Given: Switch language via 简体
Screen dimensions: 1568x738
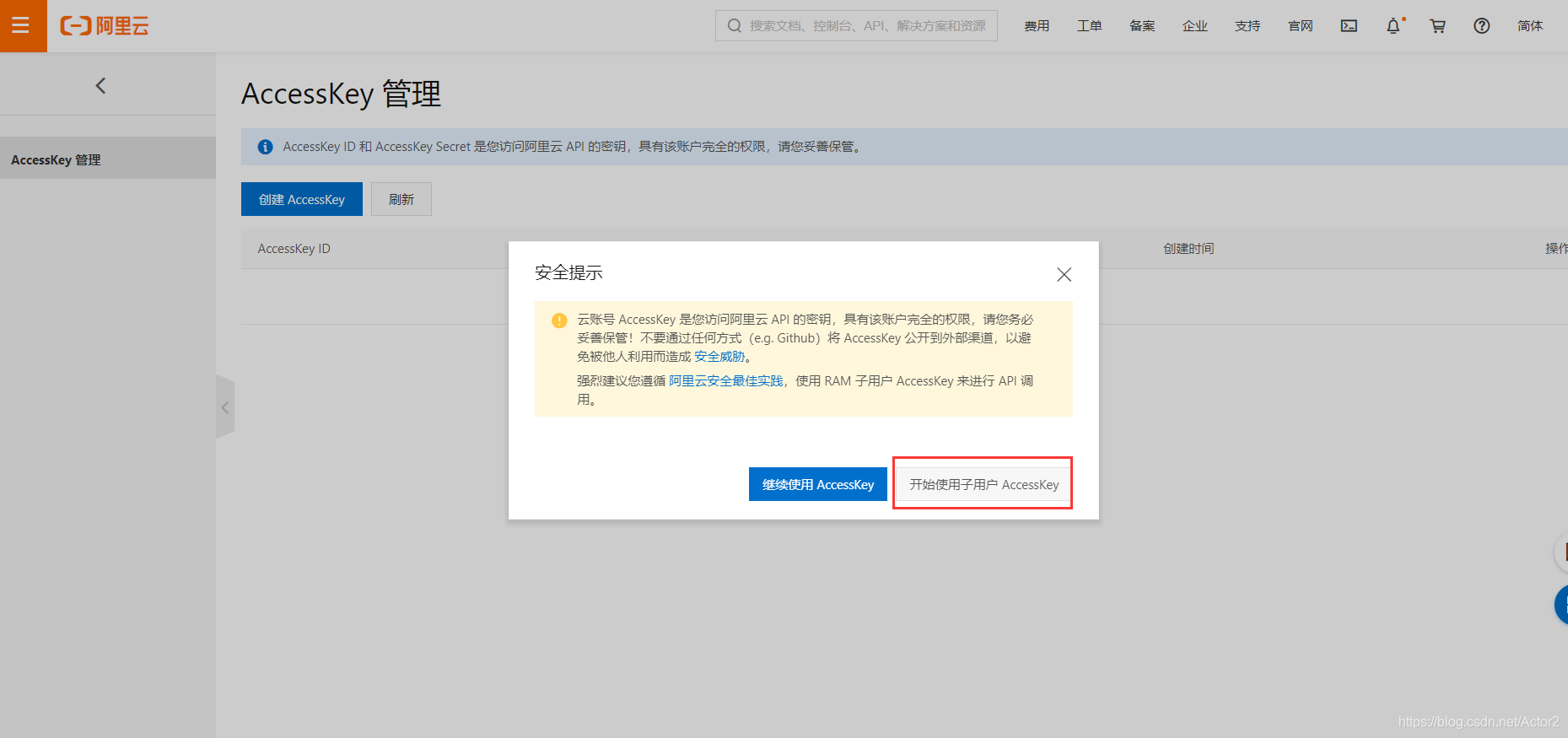Looking at the screenshot, I should 1530,26.
